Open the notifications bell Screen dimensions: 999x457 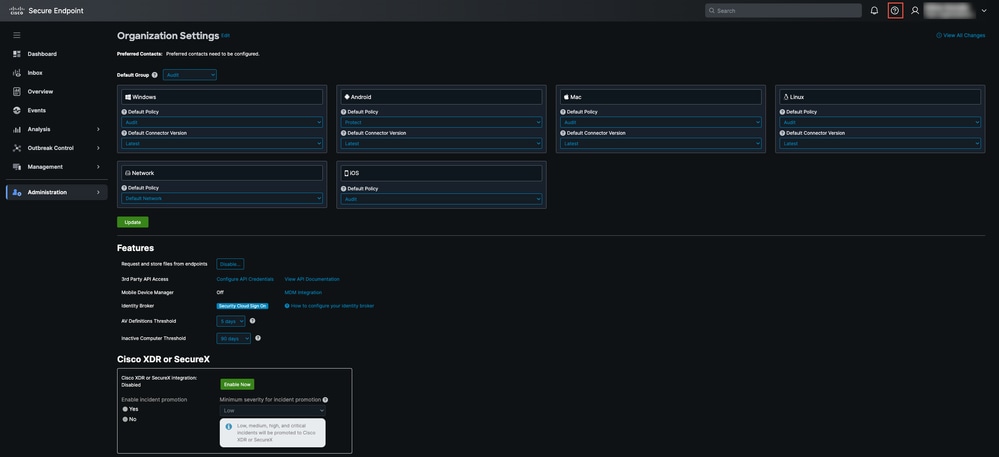(874, 11)
